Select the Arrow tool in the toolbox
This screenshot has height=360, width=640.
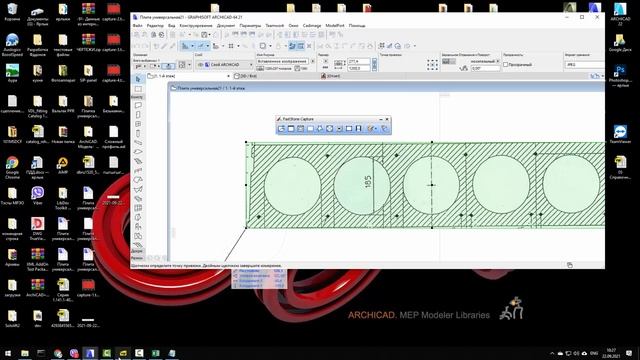click(x=138, y=79)
